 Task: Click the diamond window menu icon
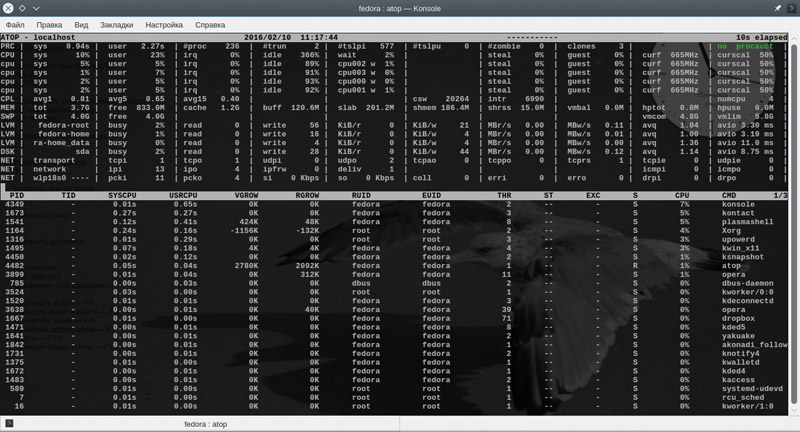(22, 8)
